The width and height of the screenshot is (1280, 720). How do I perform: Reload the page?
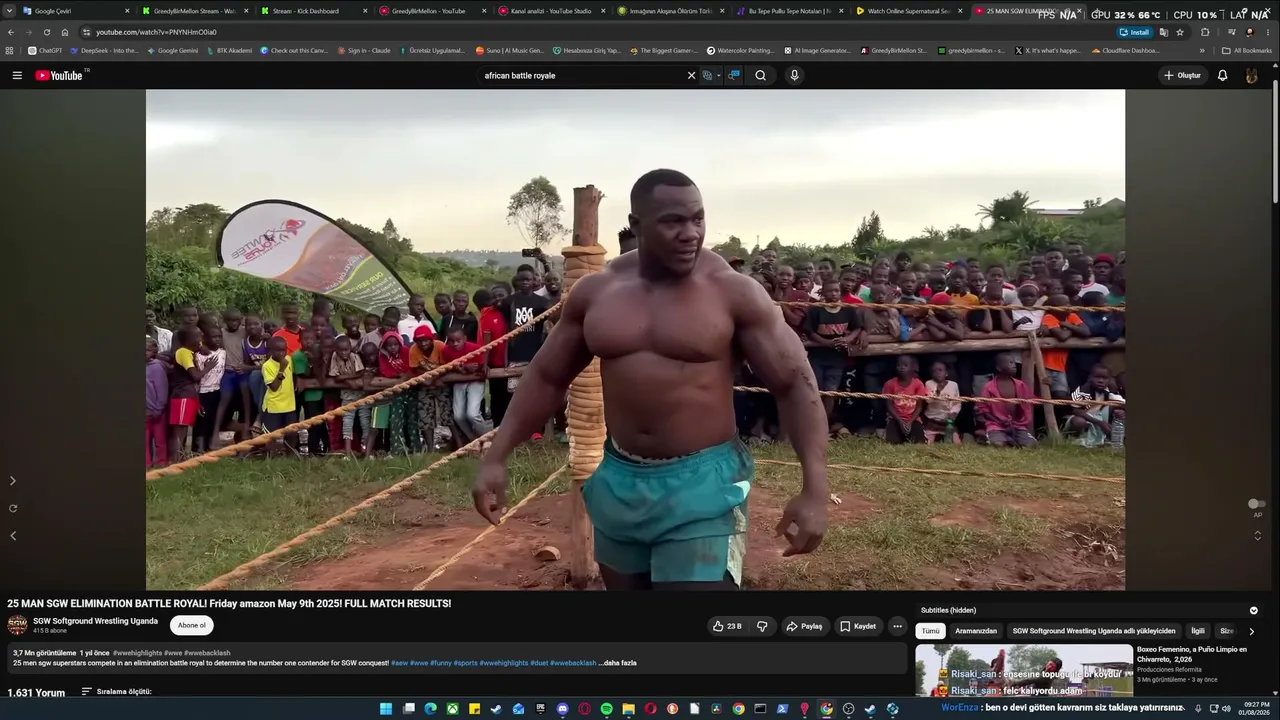(47, 32)
